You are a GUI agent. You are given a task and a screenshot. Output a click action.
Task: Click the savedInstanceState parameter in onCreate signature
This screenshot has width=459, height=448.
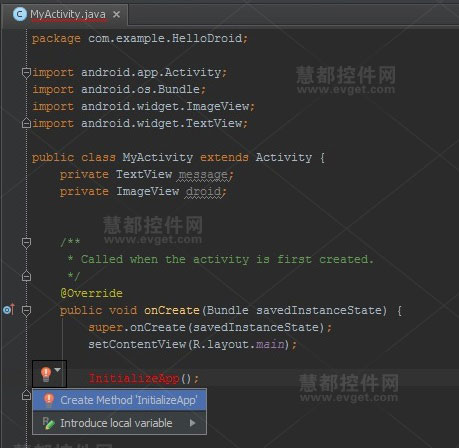point(319,310)
